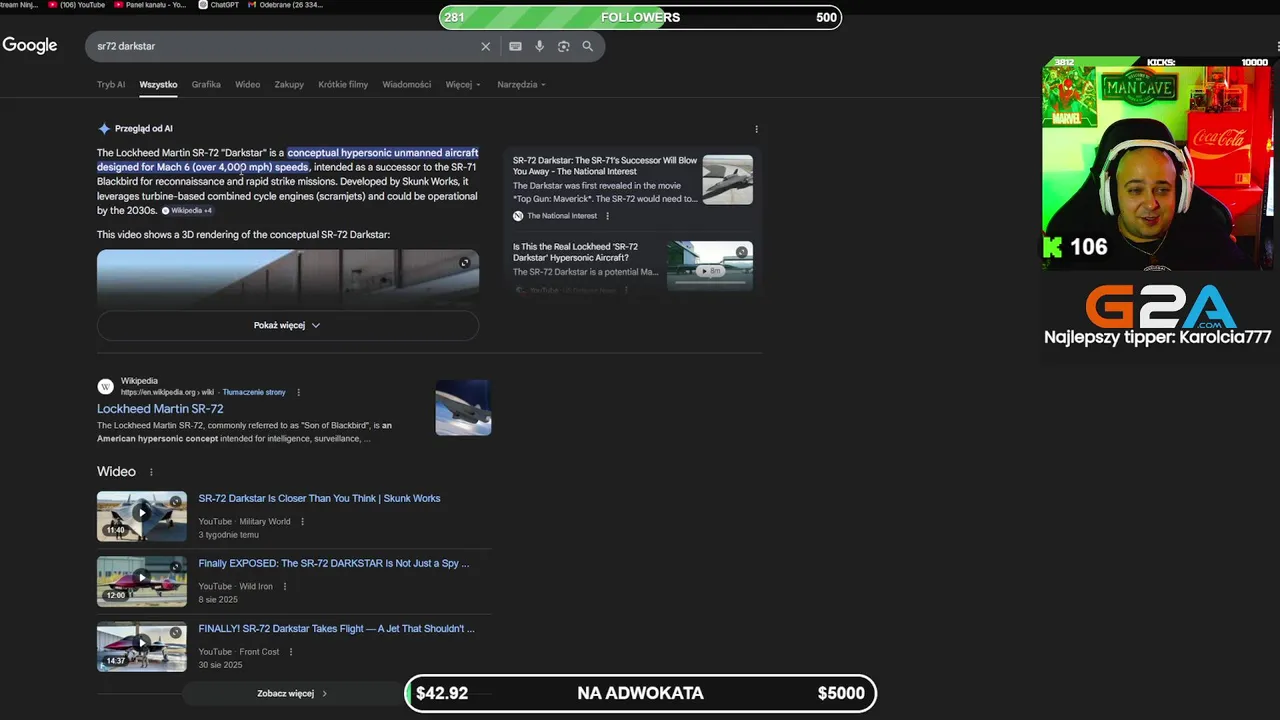
Task: Select the Wszystko results tab
Action: click(x=158, y=85)
